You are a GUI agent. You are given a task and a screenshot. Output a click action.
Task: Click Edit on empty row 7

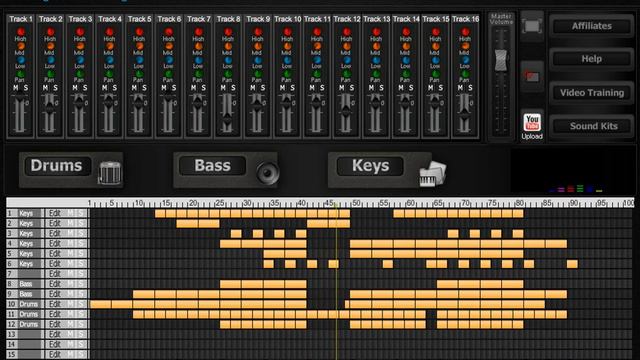click(55, 274)
